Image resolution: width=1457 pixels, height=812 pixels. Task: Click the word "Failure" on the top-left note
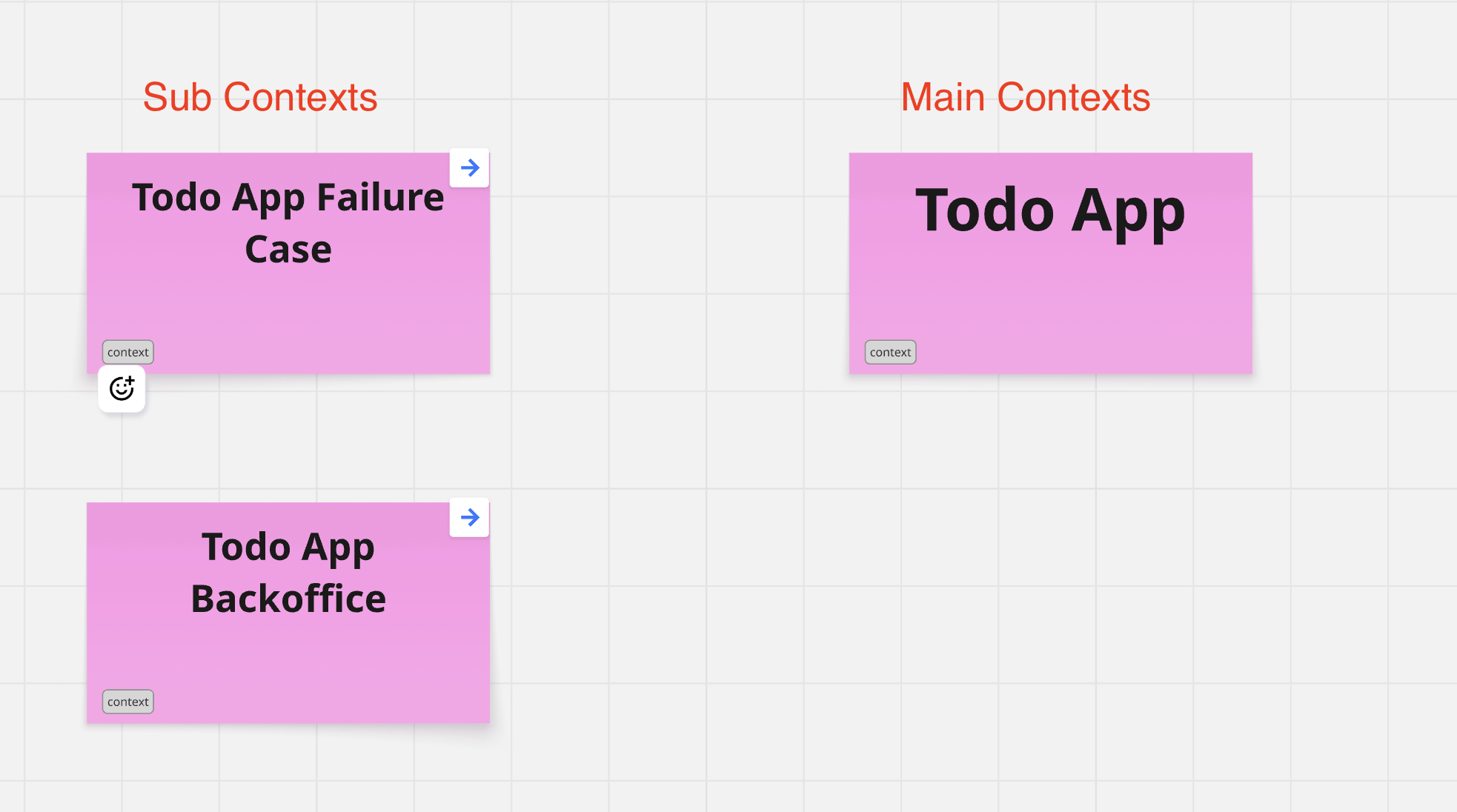(380, 198)
